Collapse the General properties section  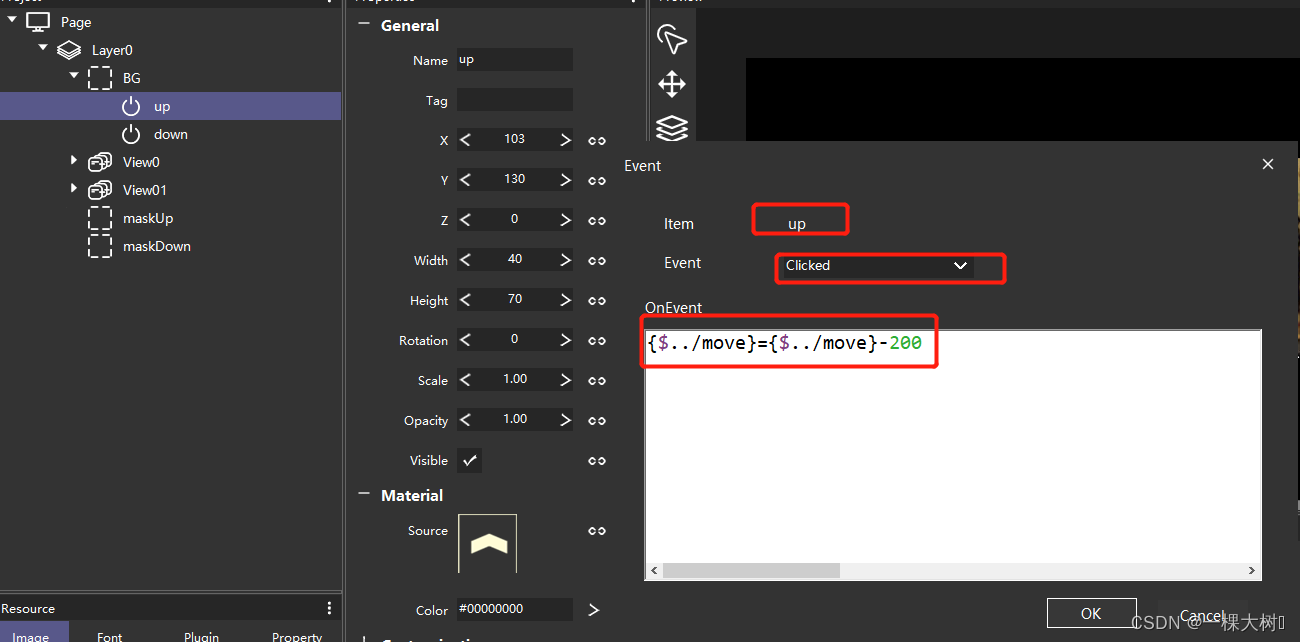pos(363,25)
